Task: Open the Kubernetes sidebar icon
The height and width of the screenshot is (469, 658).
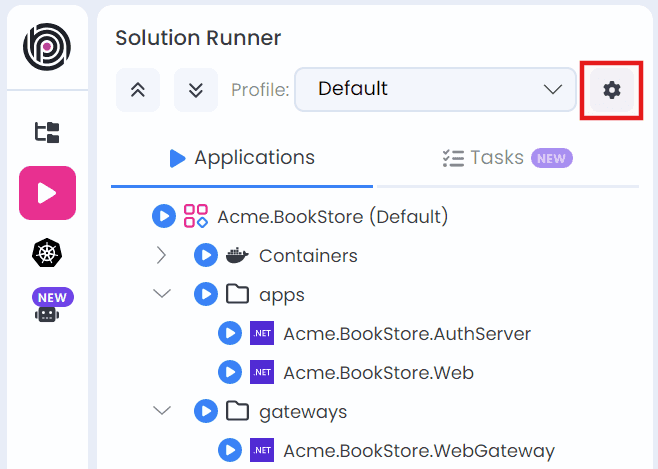Action: point(47,253)
